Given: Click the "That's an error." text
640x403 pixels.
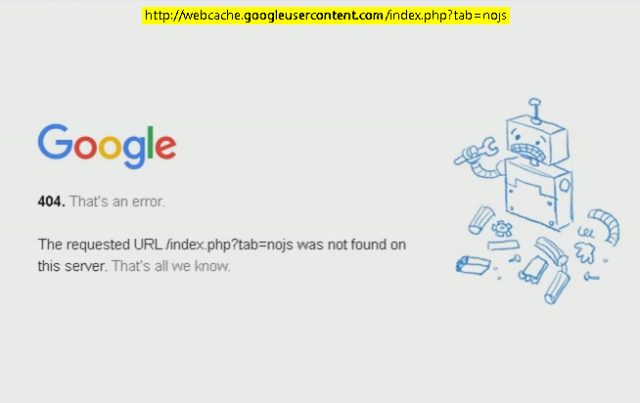Looking at the screenshot, I should click(117, 201).
